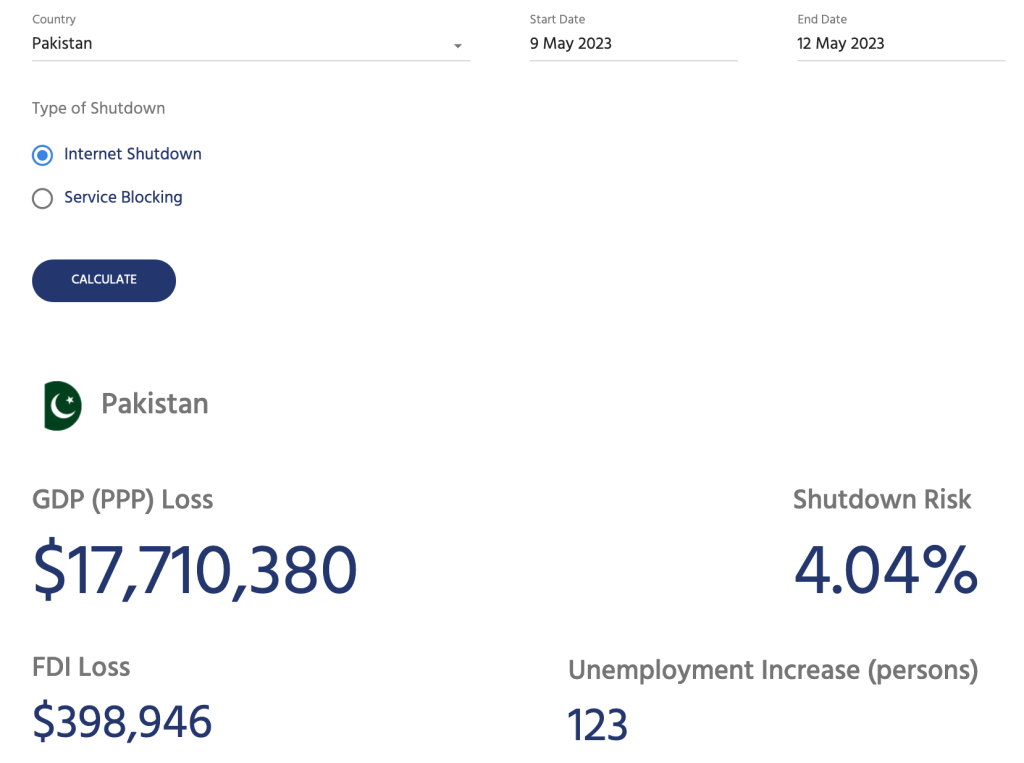Click the Pakistan flag icon
The height and width of the screenshot is (763, 1024).
(x=63, y=405)
